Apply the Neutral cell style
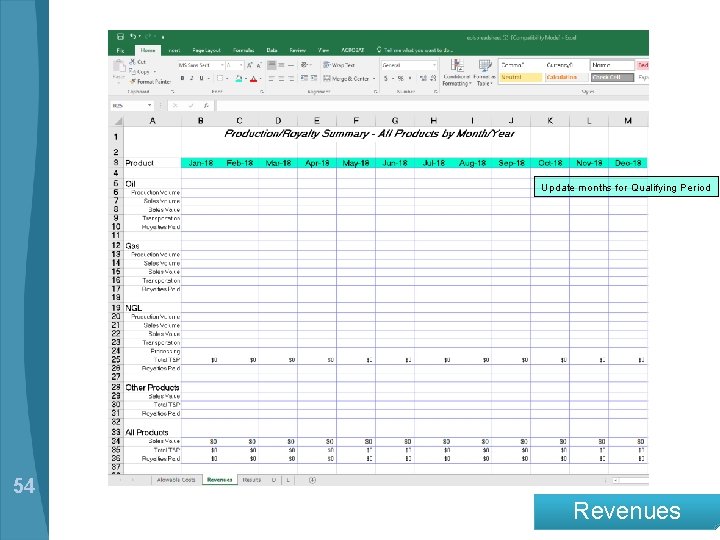This screenshot has height=540, width=720. [x=521, y=77]
